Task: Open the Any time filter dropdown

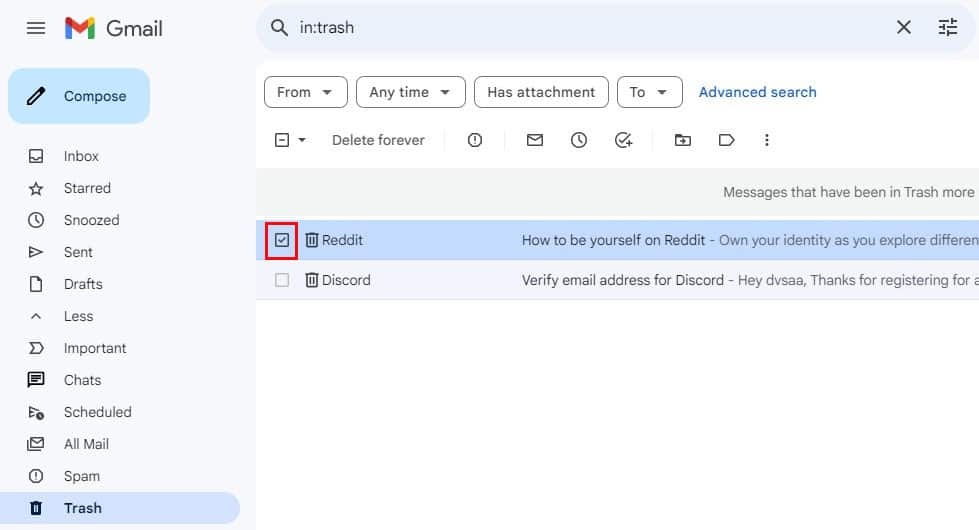Action: 410,92
